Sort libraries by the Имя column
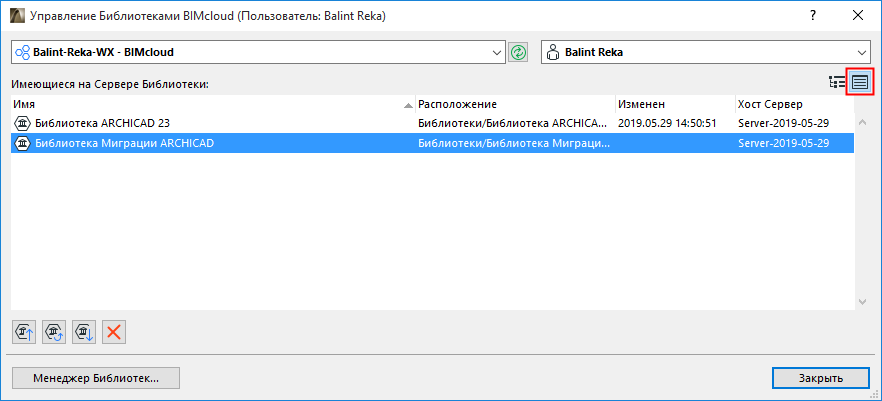The width and height of the screenshot is (882, 401). [210, 104]
